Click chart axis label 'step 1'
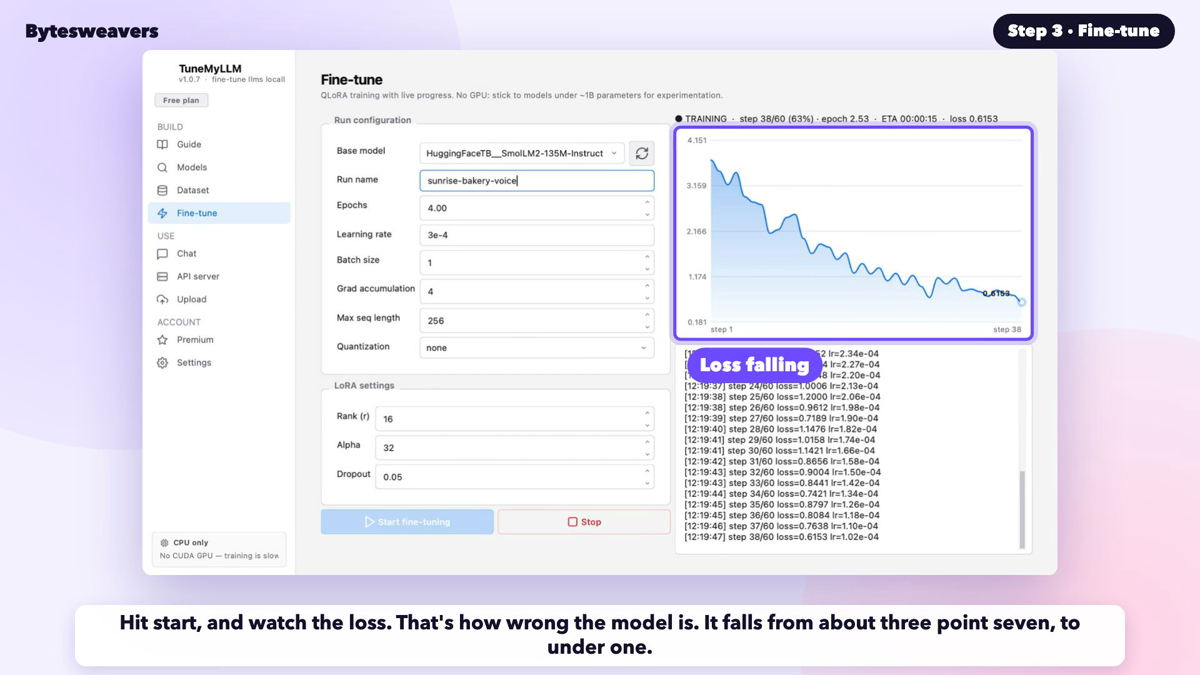The width and height of the screenshot is (1200, 675). (x=721, y=329)
